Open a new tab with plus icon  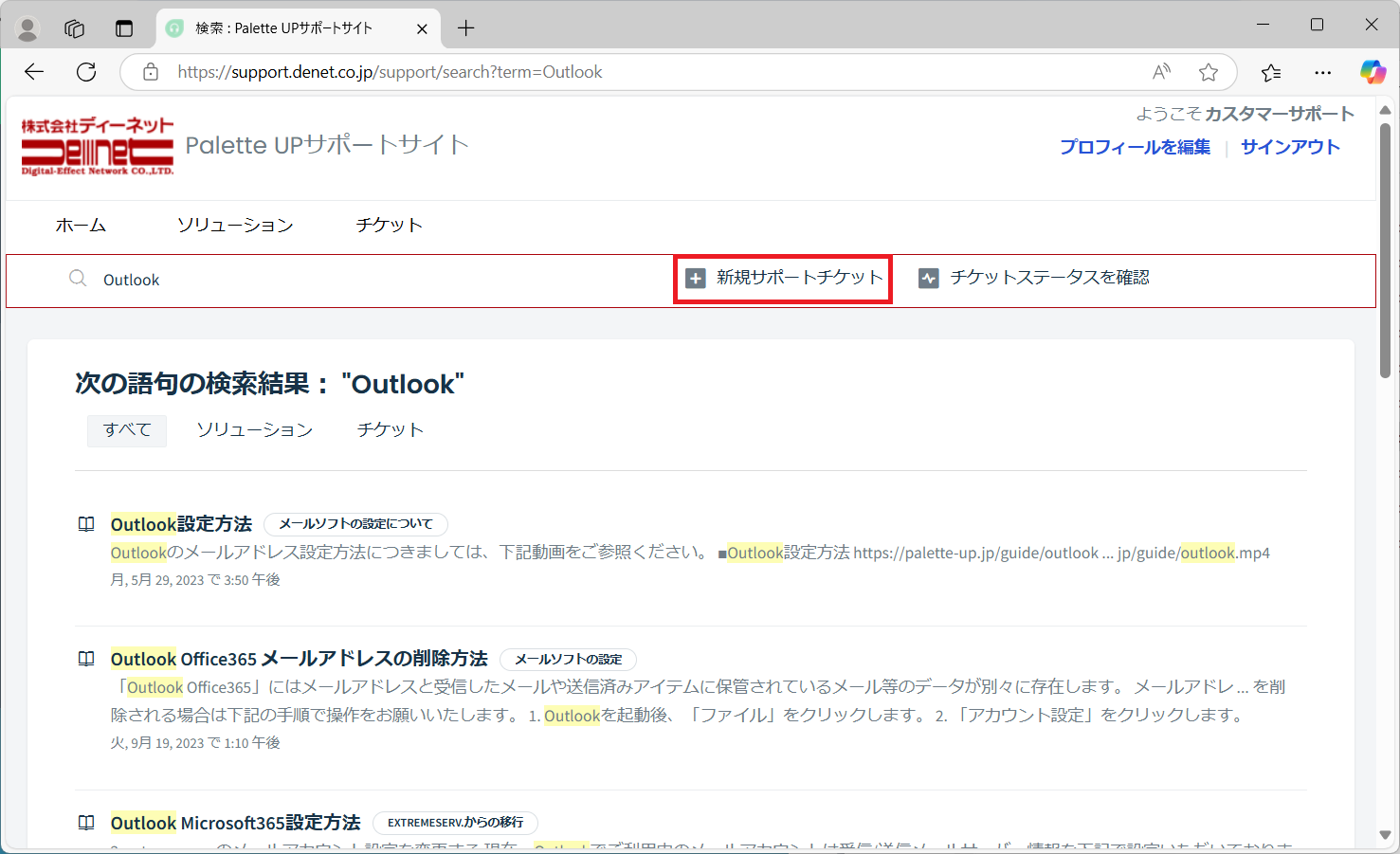[465, 28]
